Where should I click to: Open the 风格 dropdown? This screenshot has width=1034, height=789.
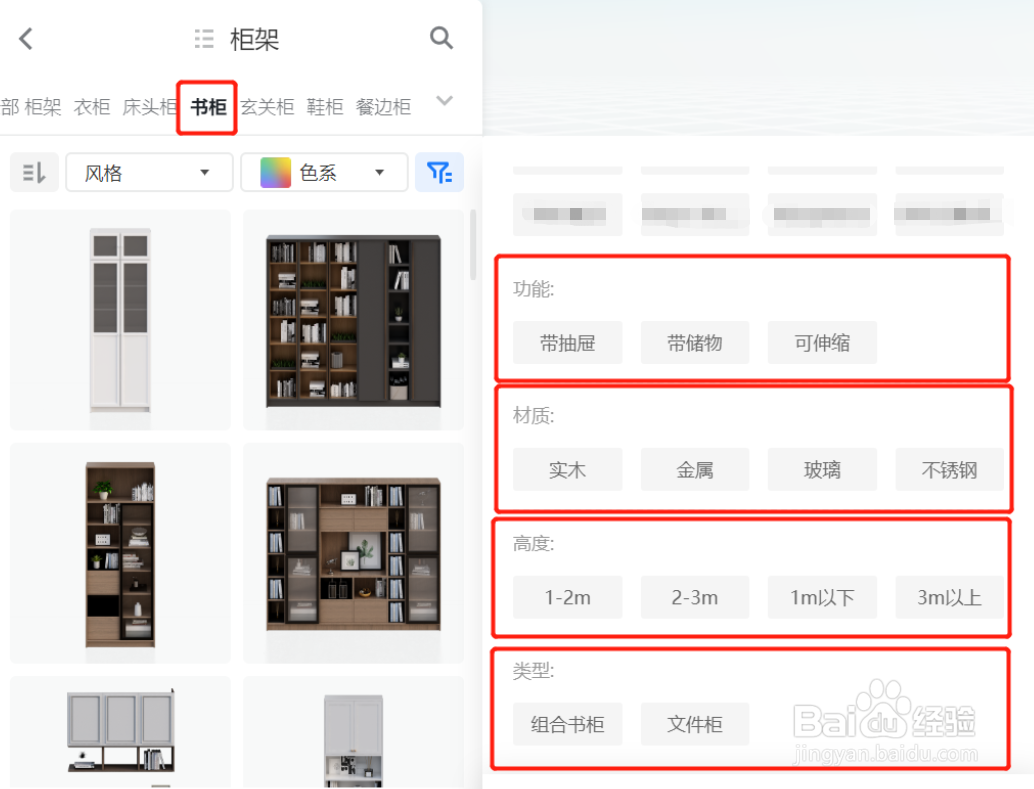coord(148,172)
